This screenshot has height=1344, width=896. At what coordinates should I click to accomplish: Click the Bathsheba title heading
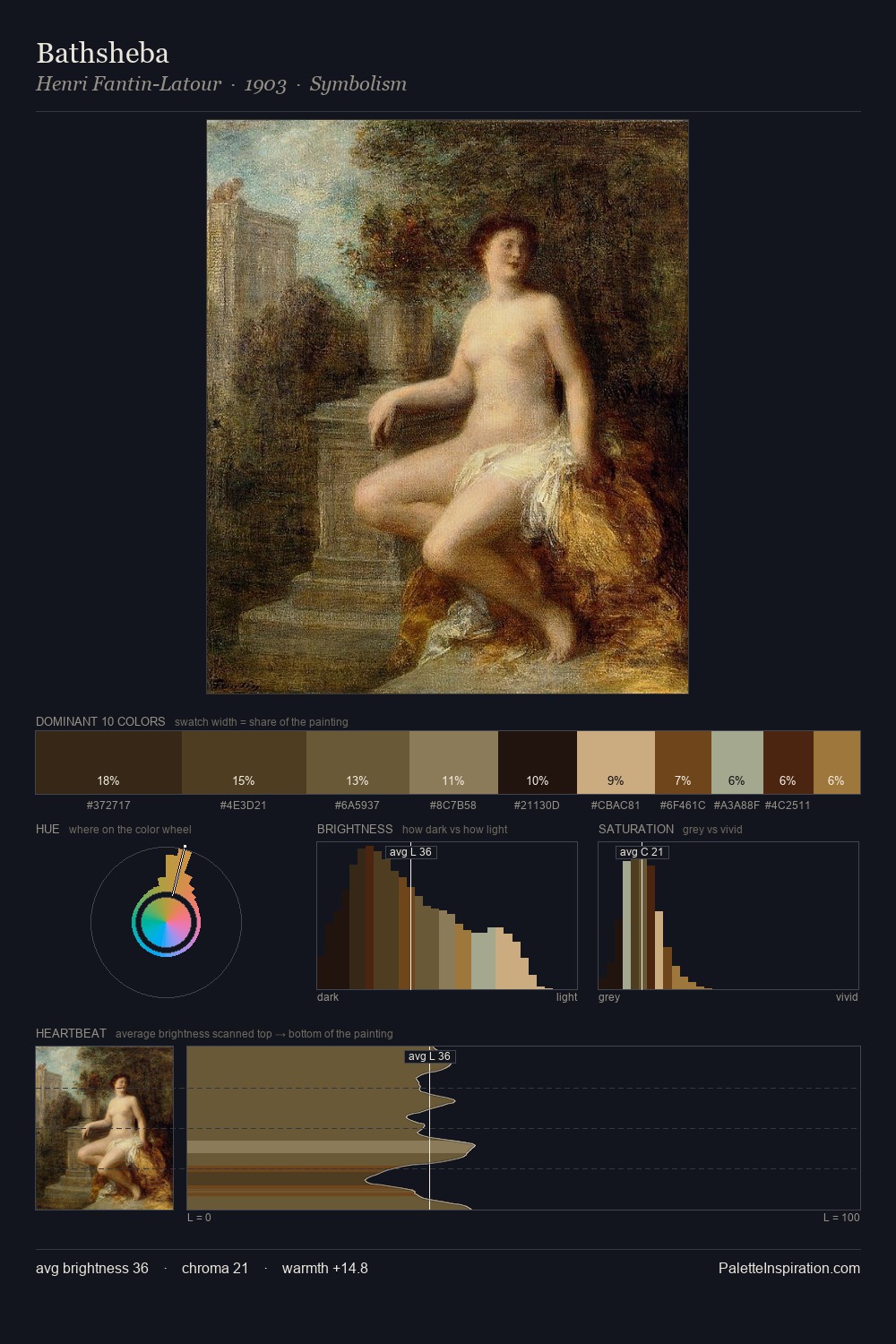pos(102,53)
